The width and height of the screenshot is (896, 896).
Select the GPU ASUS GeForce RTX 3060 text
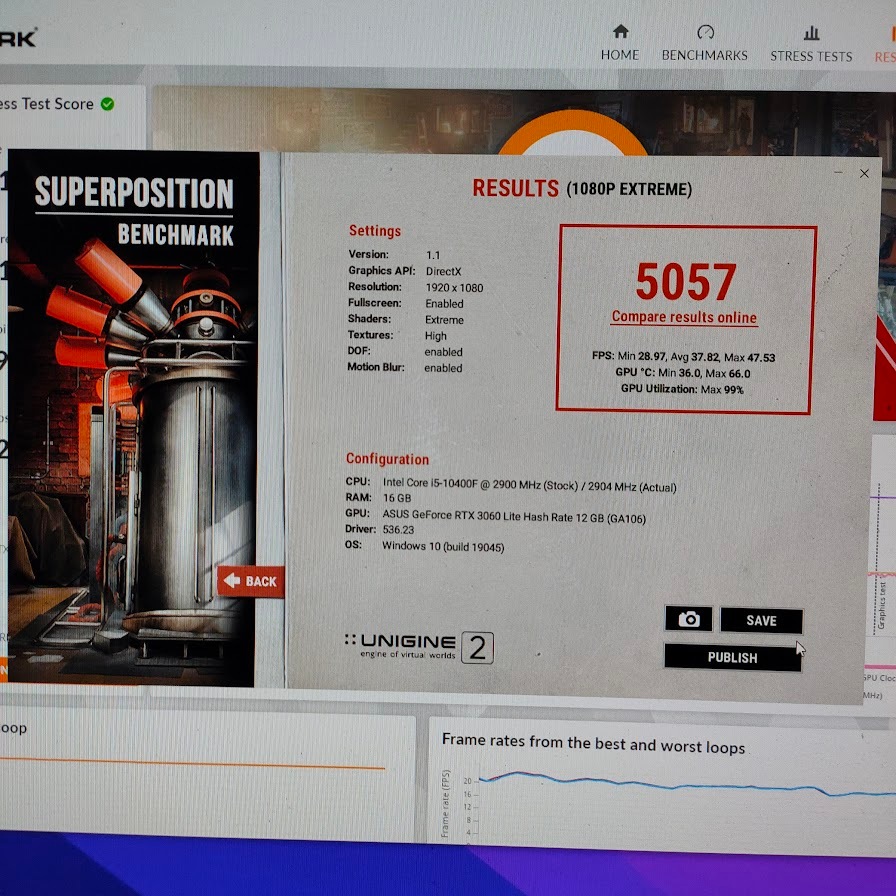pyautogui.click(x=514, y=517)
